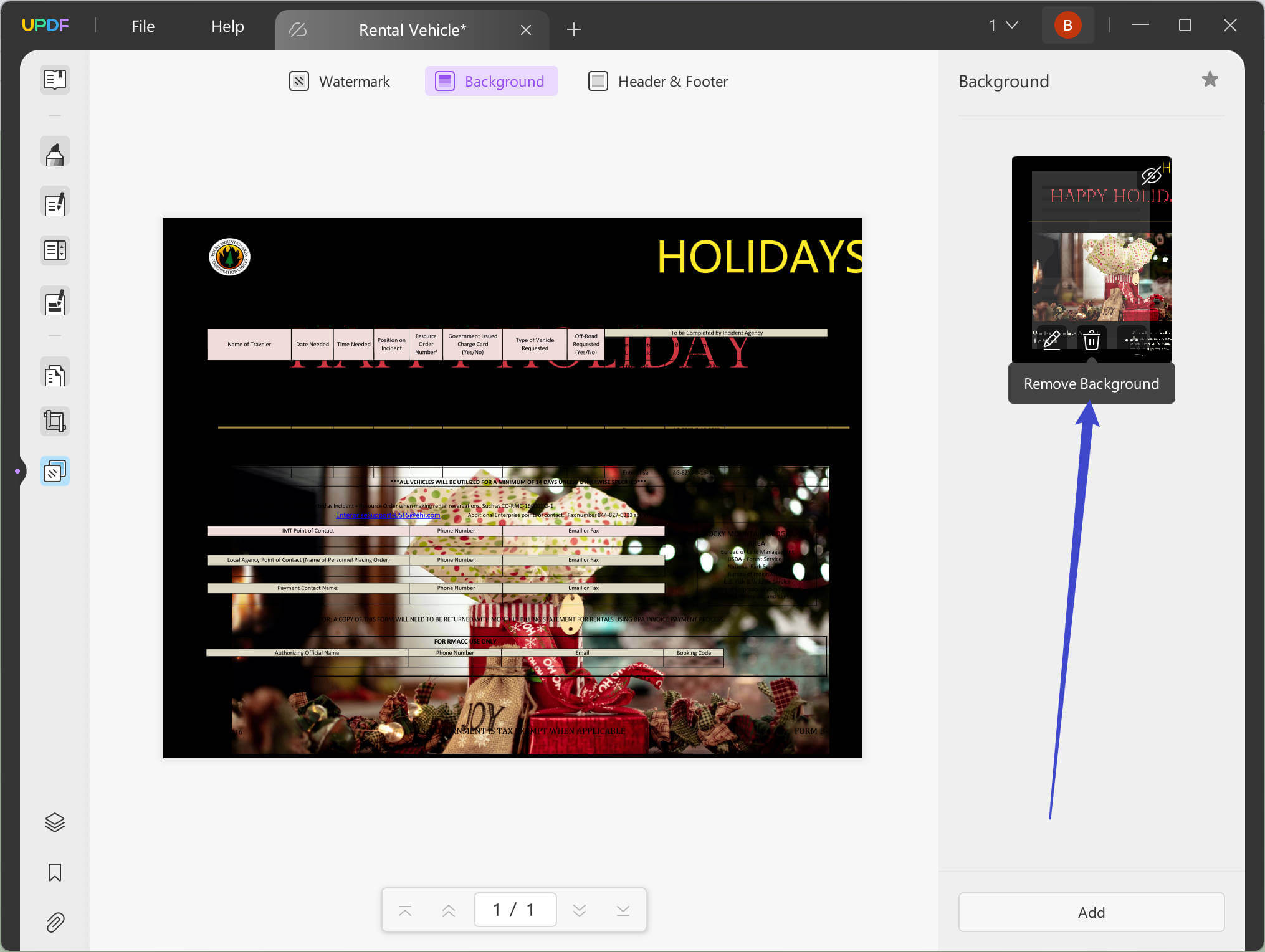Edit the background using the pencil icon

pyautogui.click(x=1053, y=340)
